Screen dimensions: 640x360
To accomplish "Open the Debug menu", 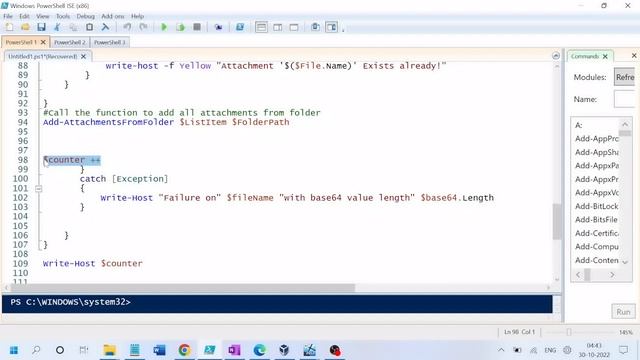I will [x=85, y=16].
